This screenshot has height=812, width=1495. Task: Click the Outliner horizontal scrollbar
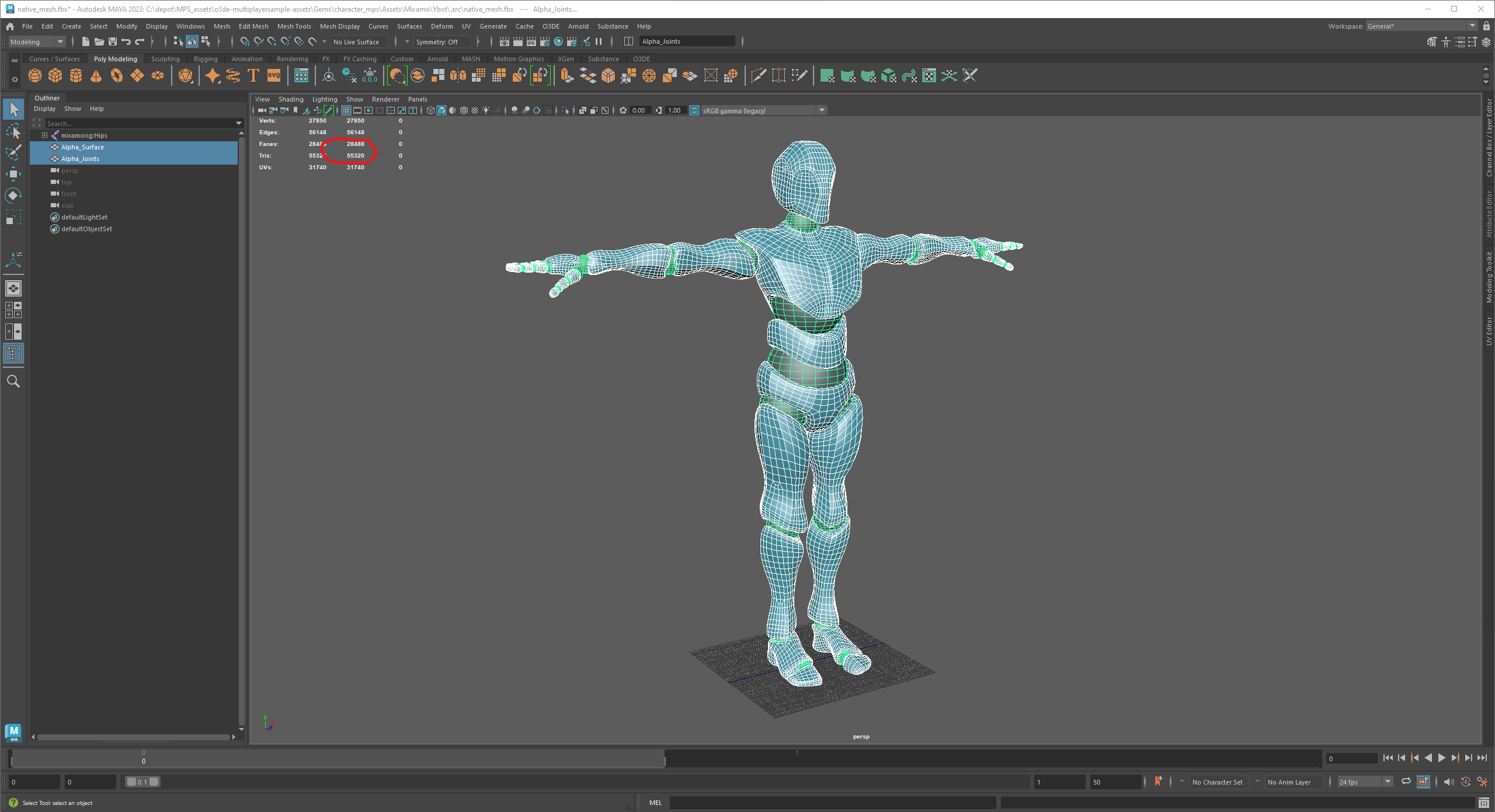coord(134,737)
